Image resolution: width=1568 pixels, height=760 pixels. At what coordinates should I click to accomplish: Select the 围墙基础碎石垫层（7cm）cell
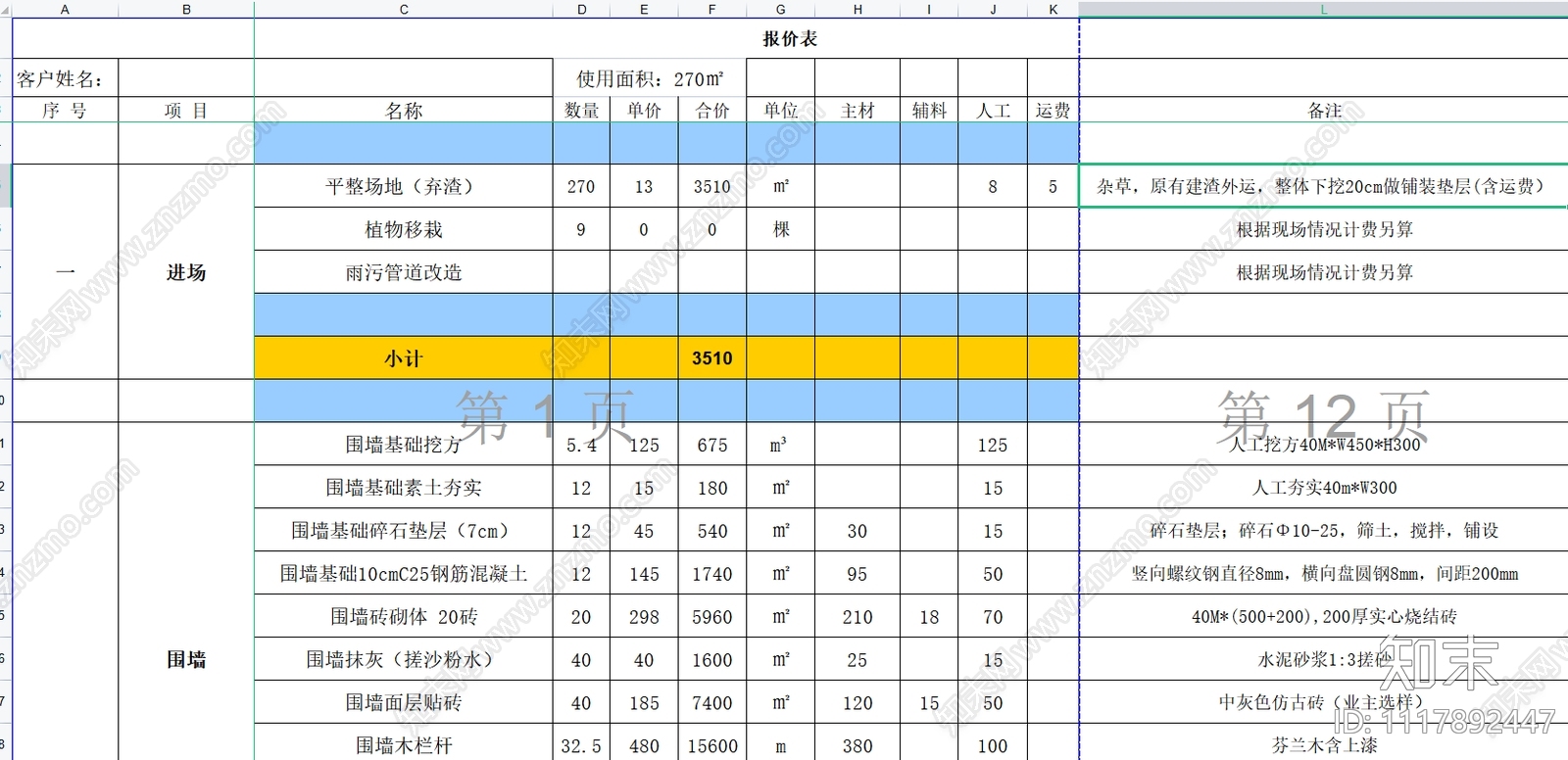(x=404, y=531)
